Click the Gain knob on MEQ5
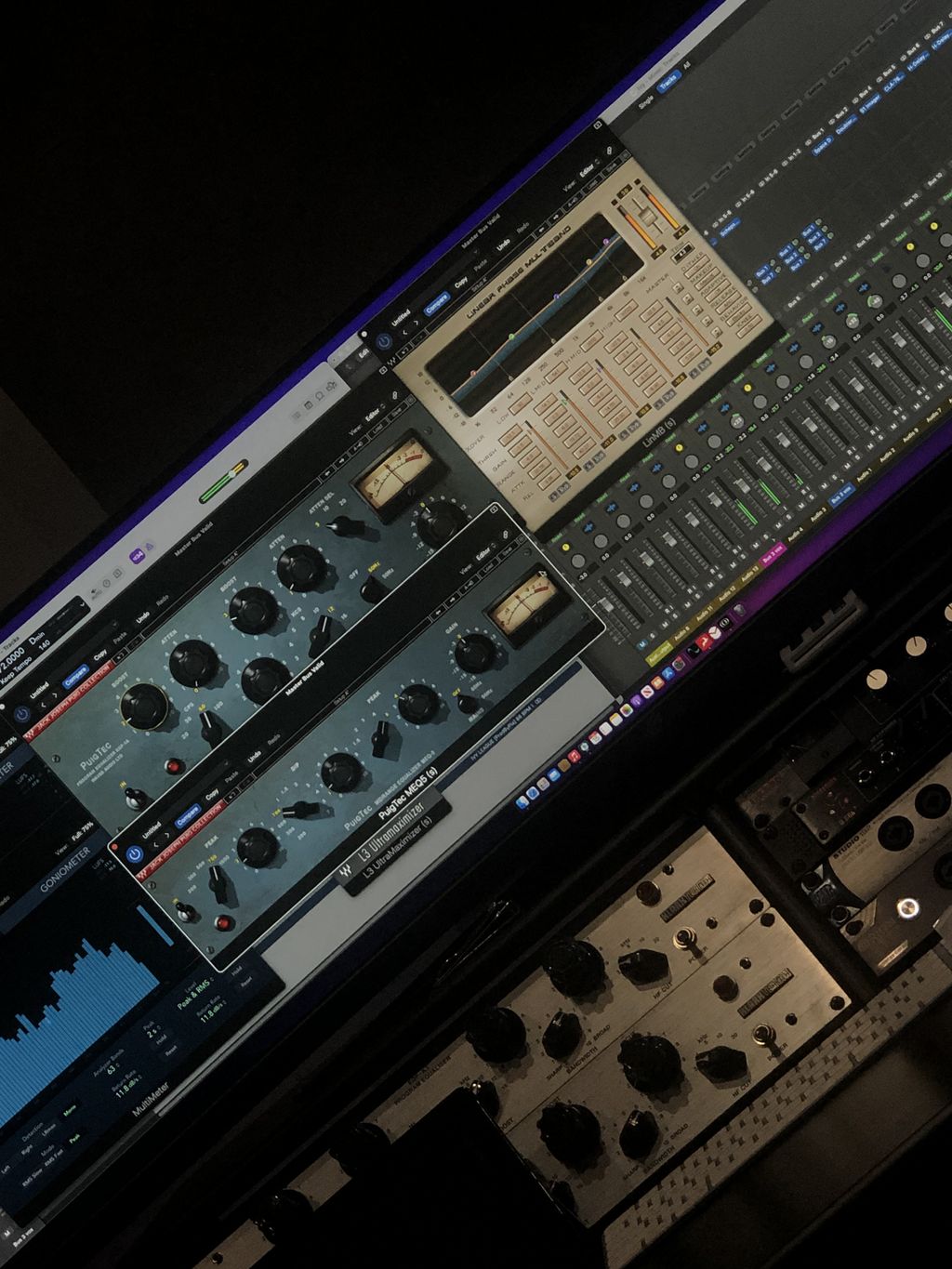952x1269 pixels. (474, 653)
